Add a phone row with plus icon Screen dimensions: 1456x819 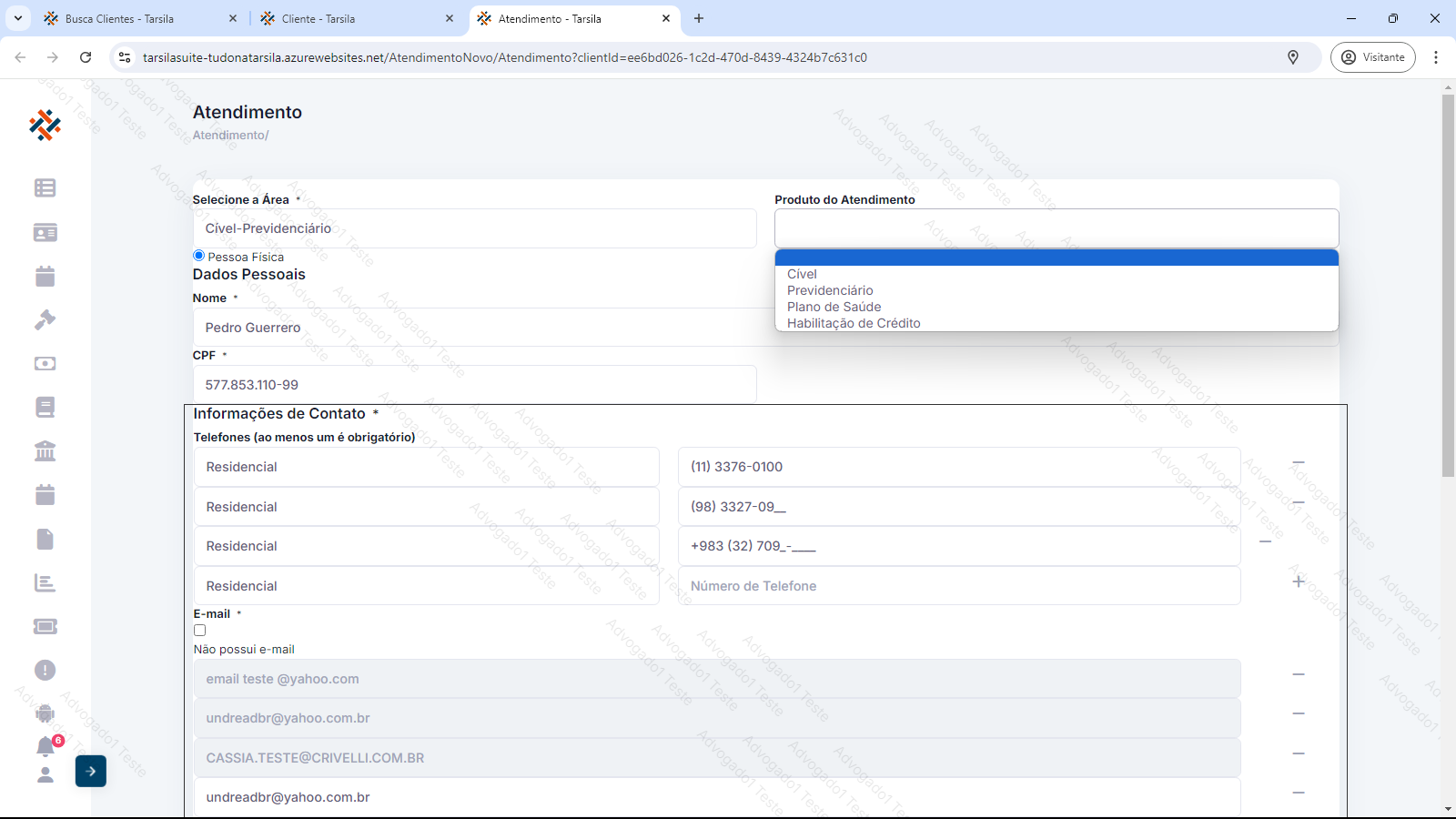pos(1299,581)
